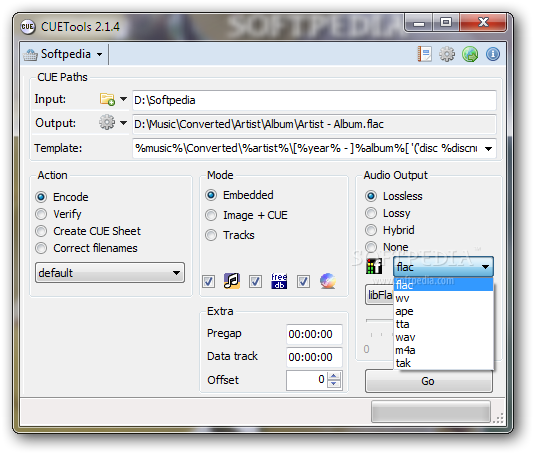Click the green globe update icon
The width and height of the screenshot is (534, 454).
pos(470,54)
